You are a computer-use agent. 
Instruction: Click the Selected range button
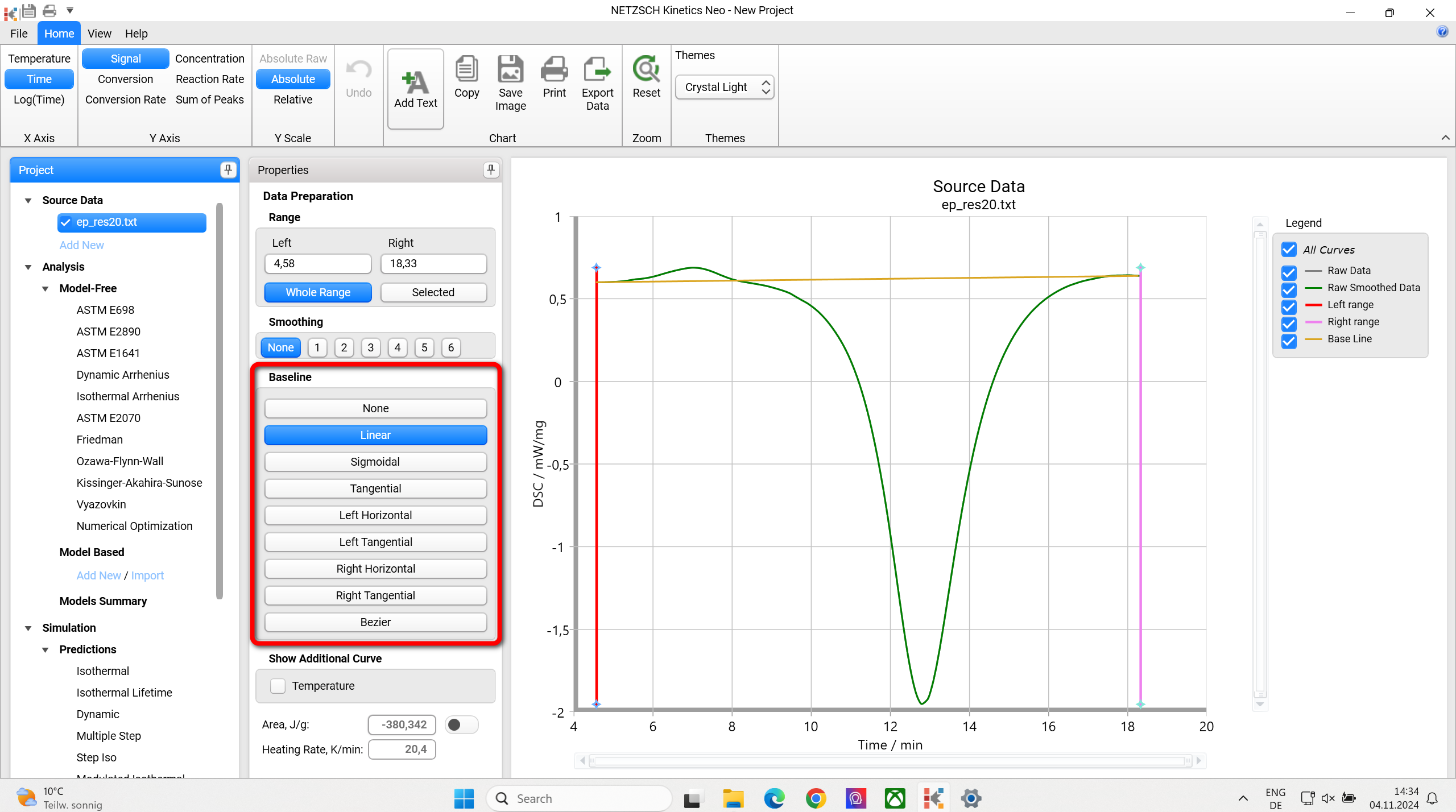[433, 292]
